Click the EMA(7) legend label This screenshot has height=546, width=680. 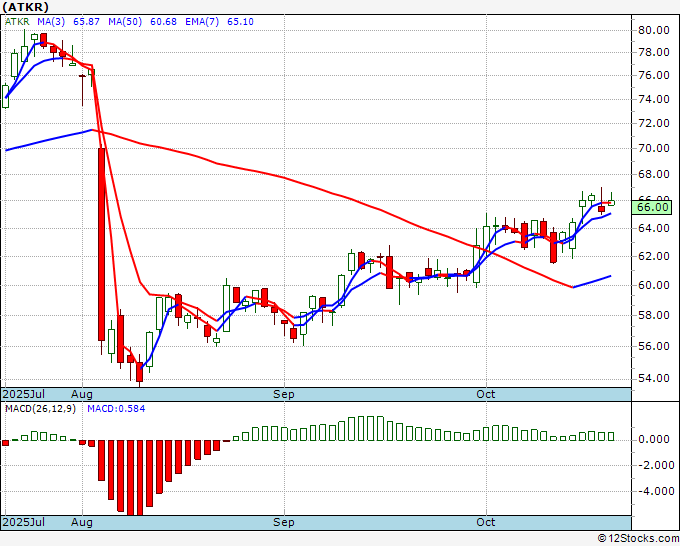click(202, 22)
